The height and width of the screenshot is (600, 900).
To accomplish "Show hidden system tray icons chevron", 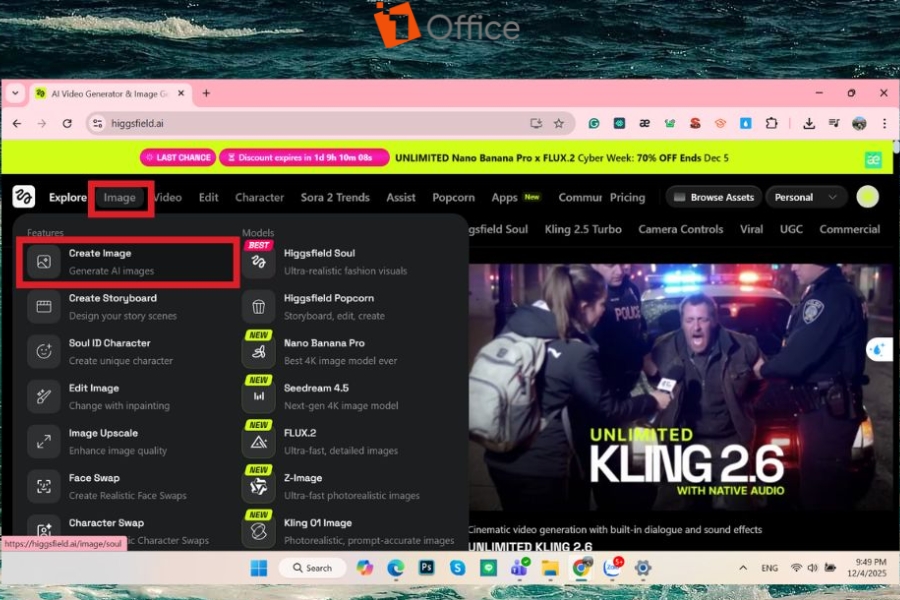I will (743, 568).
